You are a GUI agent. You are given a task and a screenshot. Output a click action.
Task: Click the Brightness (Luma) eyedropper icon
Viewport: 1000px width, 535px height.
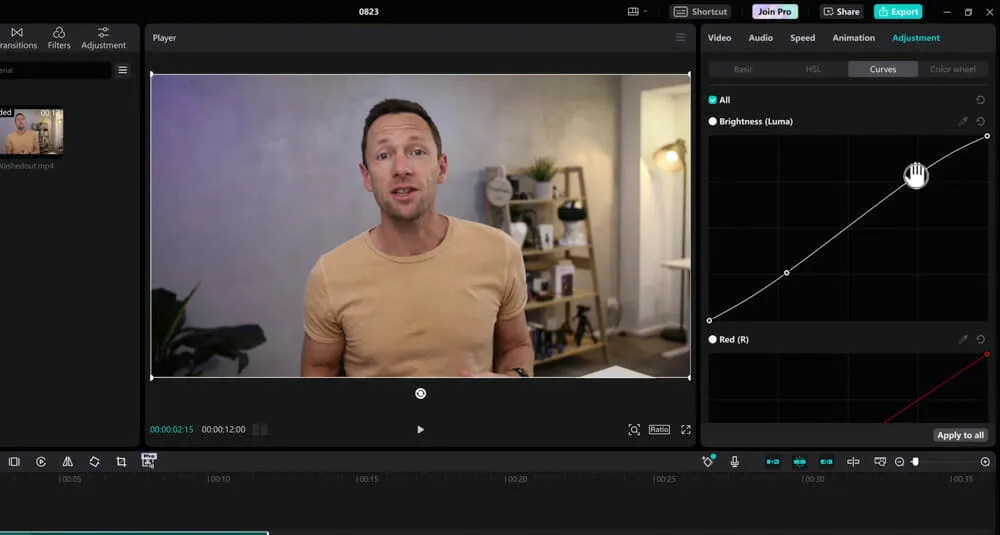click(963, 121)
